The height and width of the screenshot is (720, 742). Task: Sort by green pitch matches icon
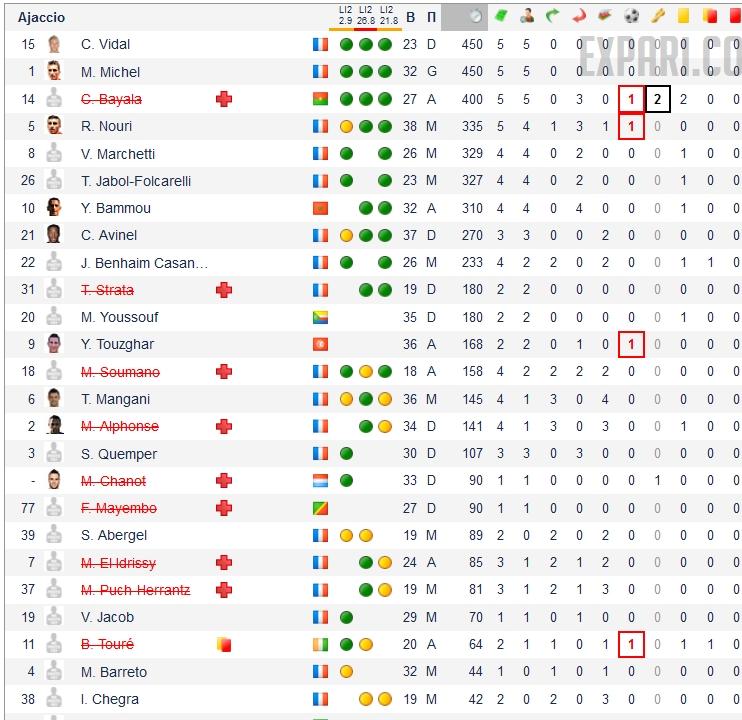[501, 16]
